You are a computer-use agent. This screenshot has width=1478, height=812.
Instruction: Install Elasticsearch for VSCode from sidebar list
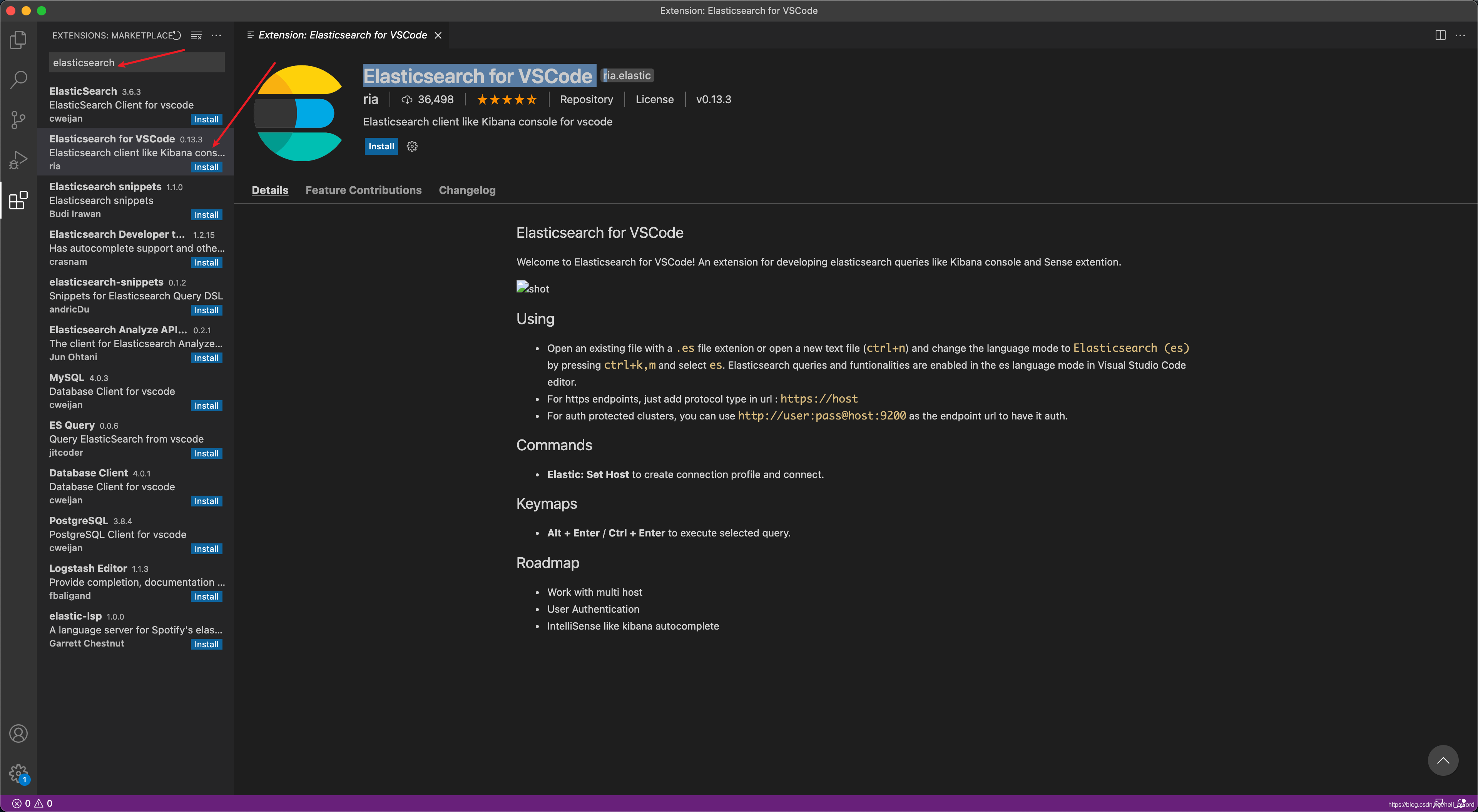pos(206,167)
